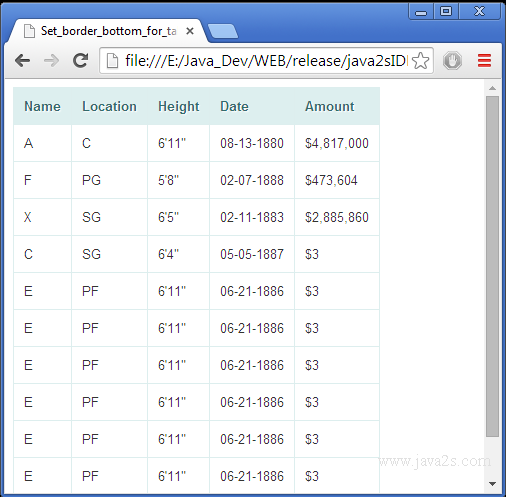
Task: Click the browser Forward arrow
Action: click(x=51, y=61)
